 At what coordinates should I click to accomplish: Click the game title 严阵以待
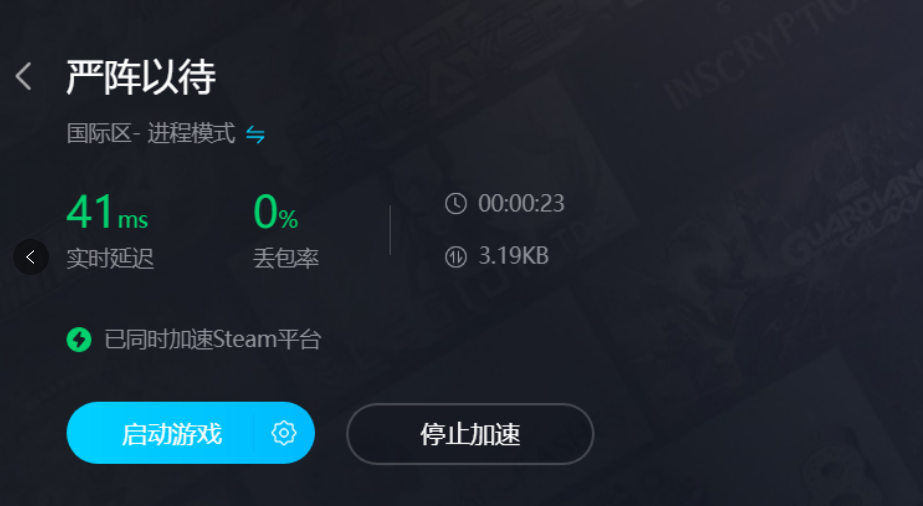[x=141, y=77]
